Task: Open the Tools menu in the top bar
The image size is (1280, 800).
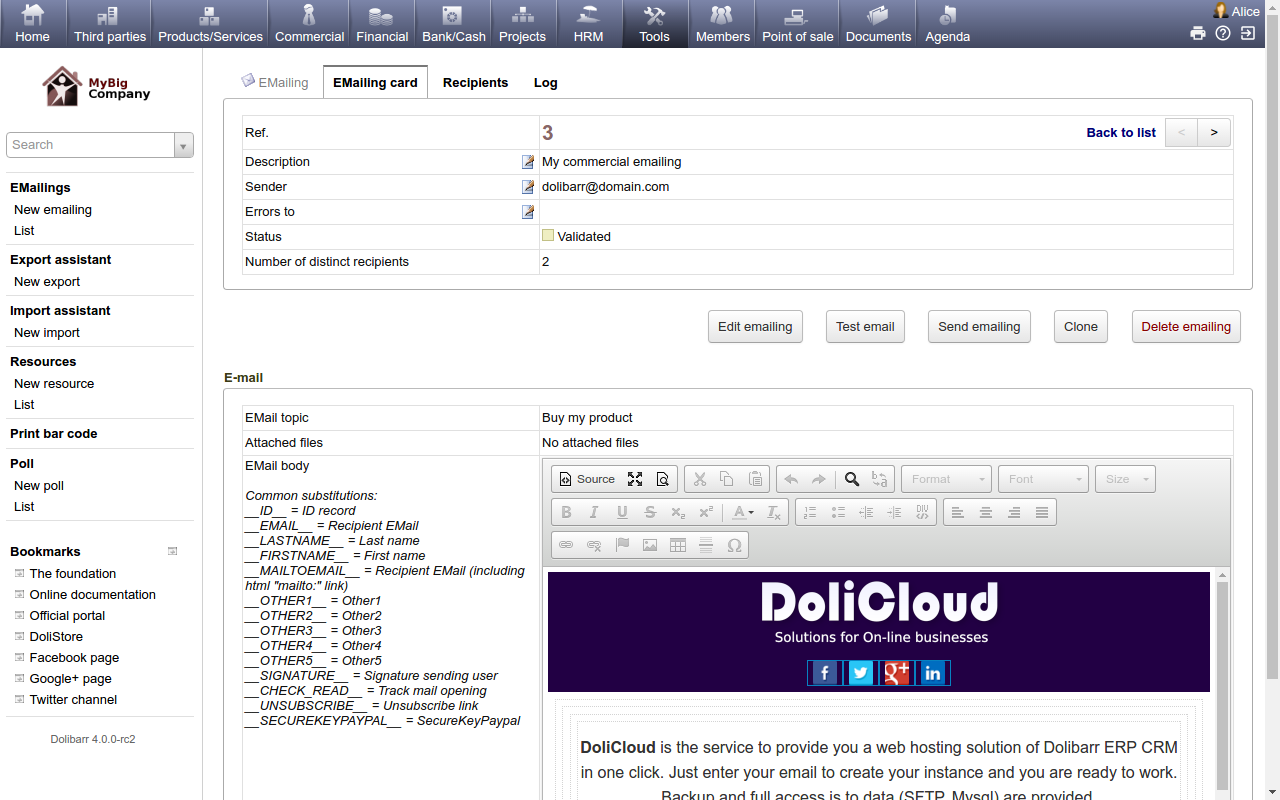Action: pyautogui.click(x=654, y=24)
